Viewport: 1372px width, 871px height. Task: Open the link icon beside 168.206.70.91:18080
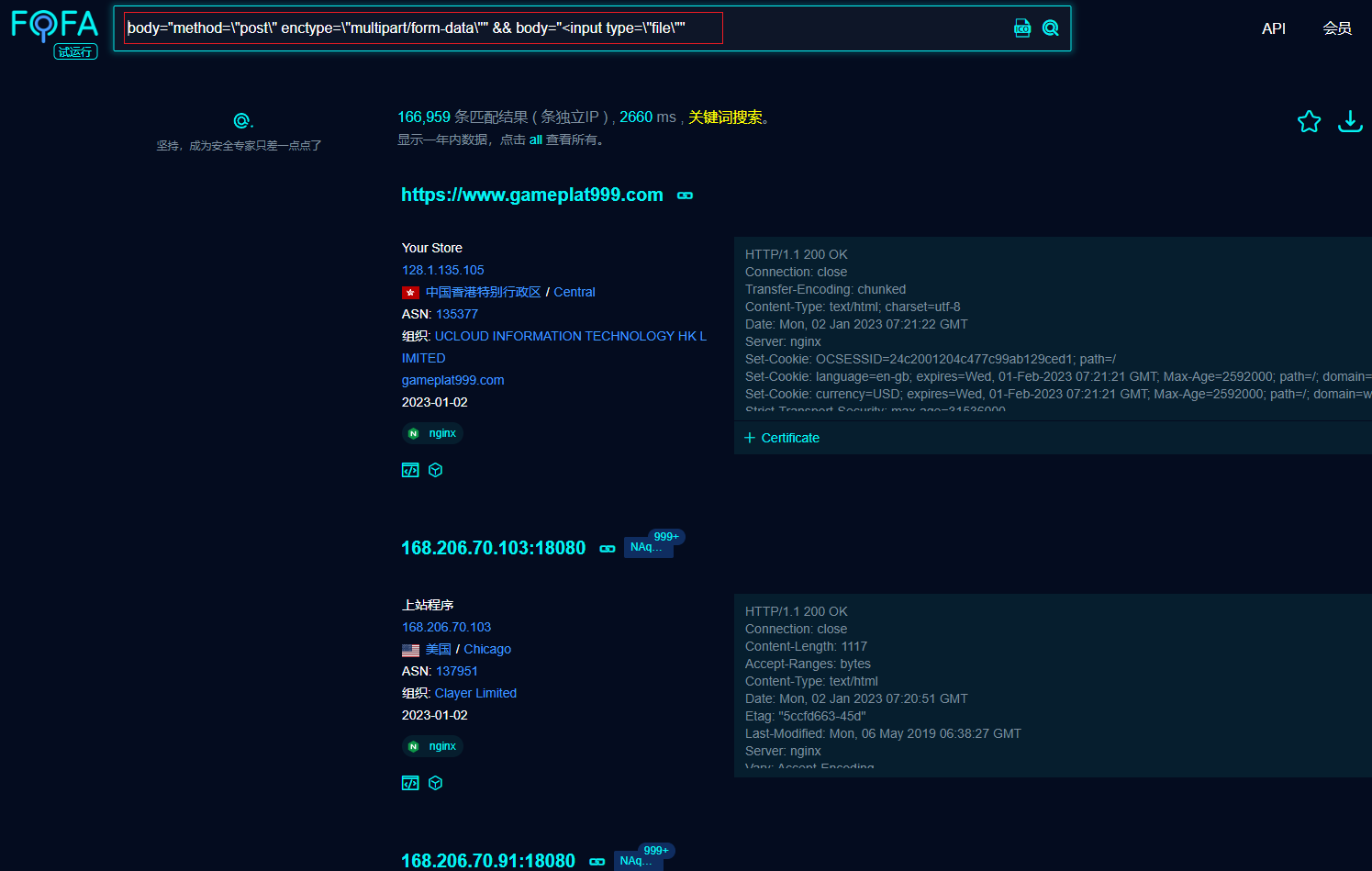(597, 862)
